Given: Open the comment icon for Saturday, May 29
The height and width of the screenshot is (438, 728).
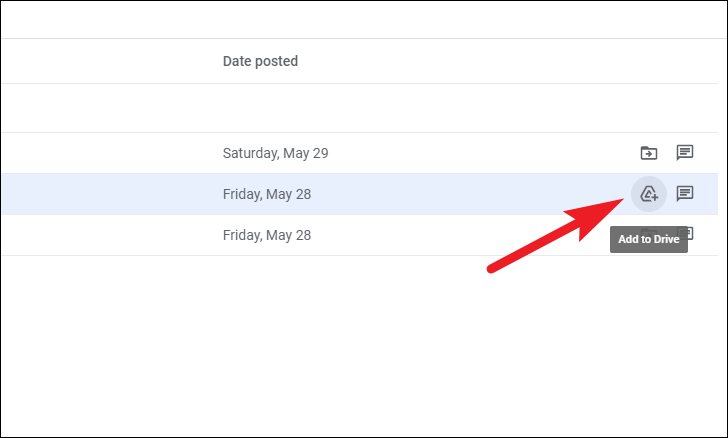Looking at the screenshot, I should coord(685,153).
